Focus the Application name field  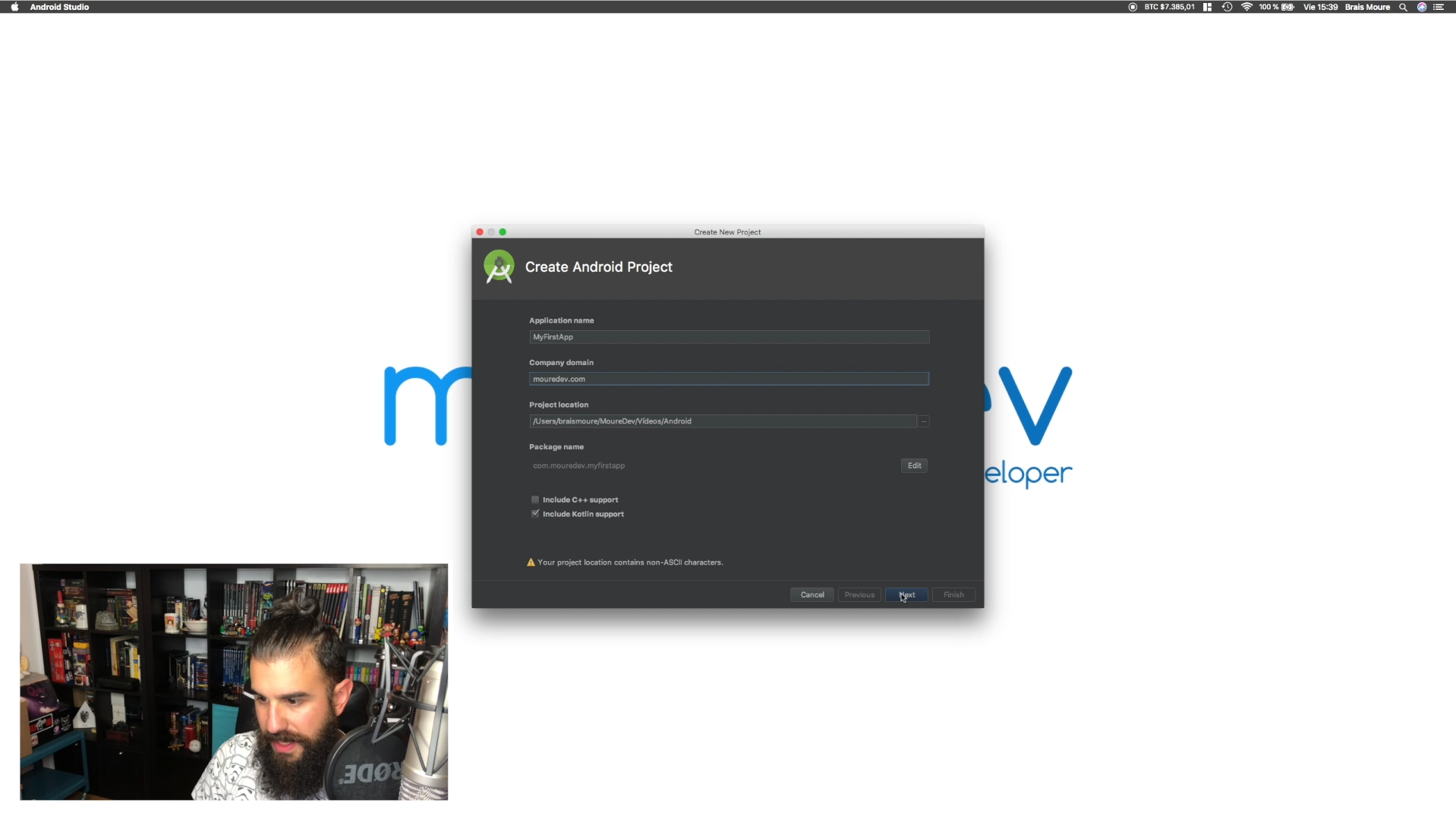pyautogui.click(x=729, y=337)
